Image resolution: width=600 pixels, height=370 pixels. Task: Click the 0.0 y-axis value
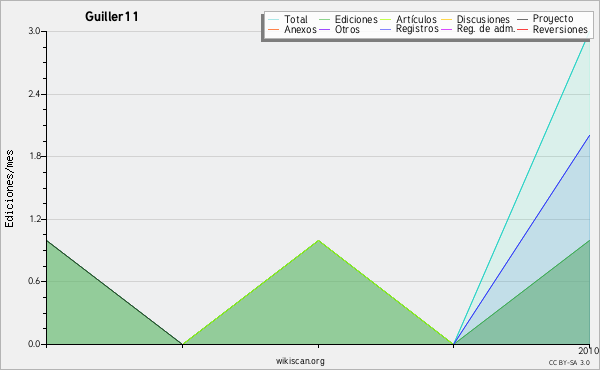pos(34,344)
